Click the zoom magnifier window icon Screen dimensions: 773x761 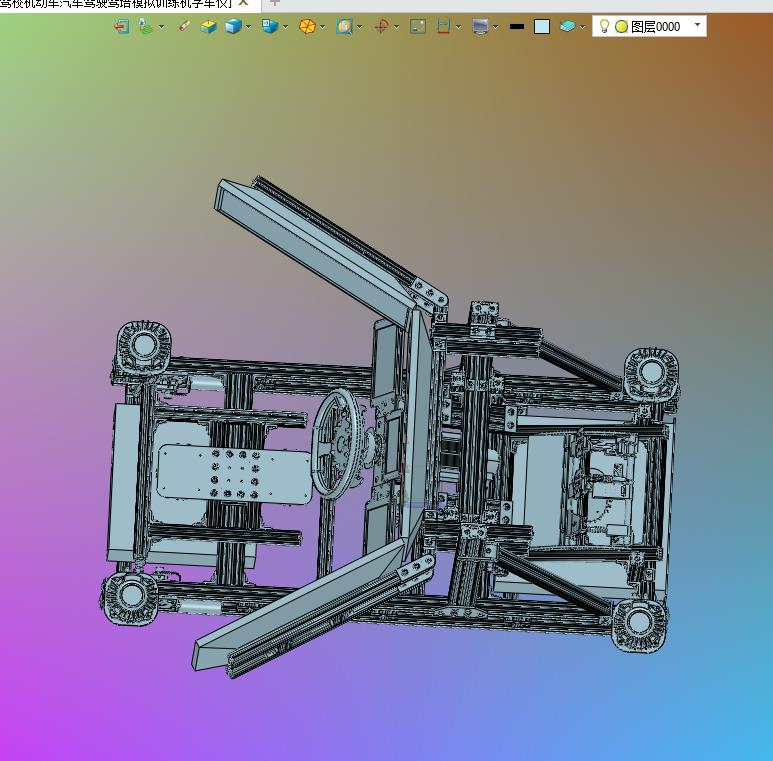tap(344, 26)
